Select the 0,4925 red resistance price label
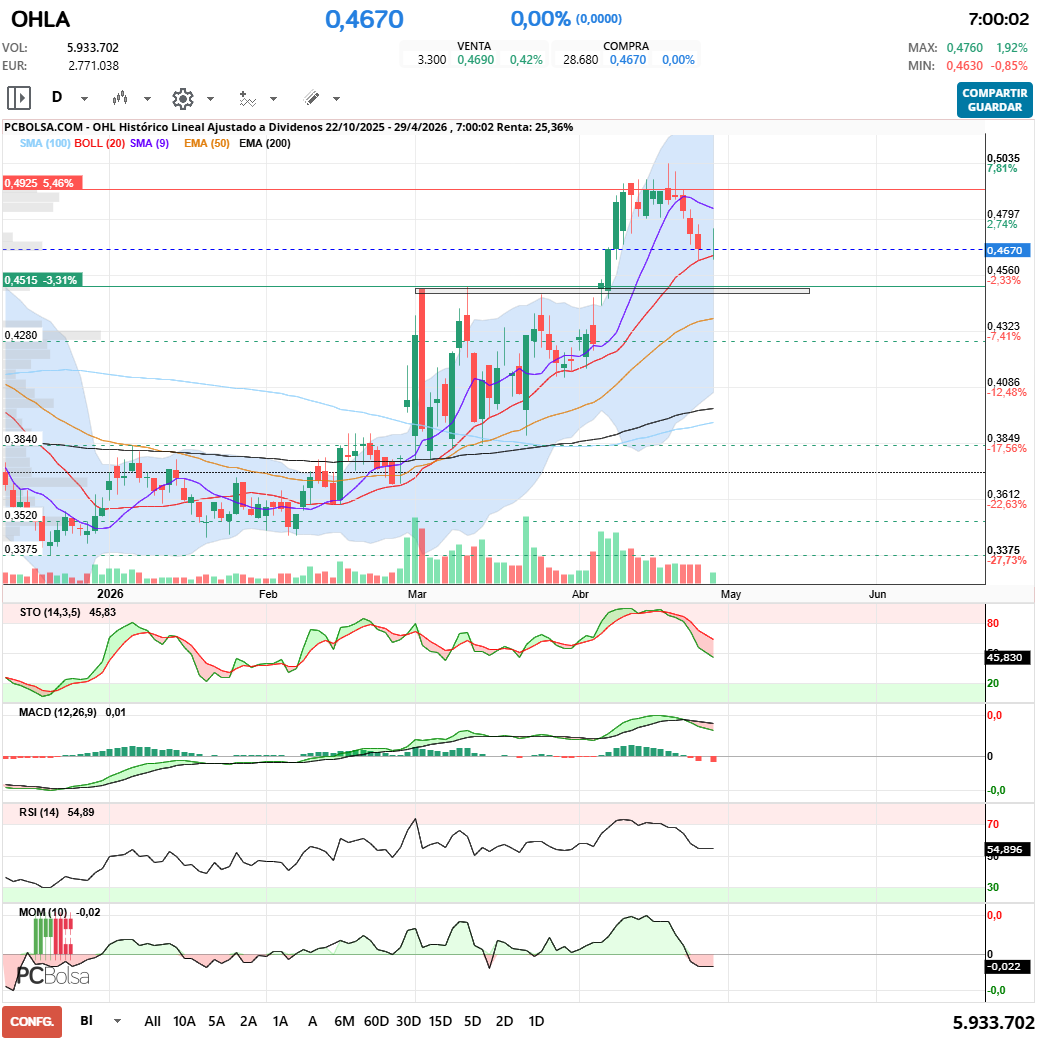The image size is (1048, 1043). click(x=43, y=183)
